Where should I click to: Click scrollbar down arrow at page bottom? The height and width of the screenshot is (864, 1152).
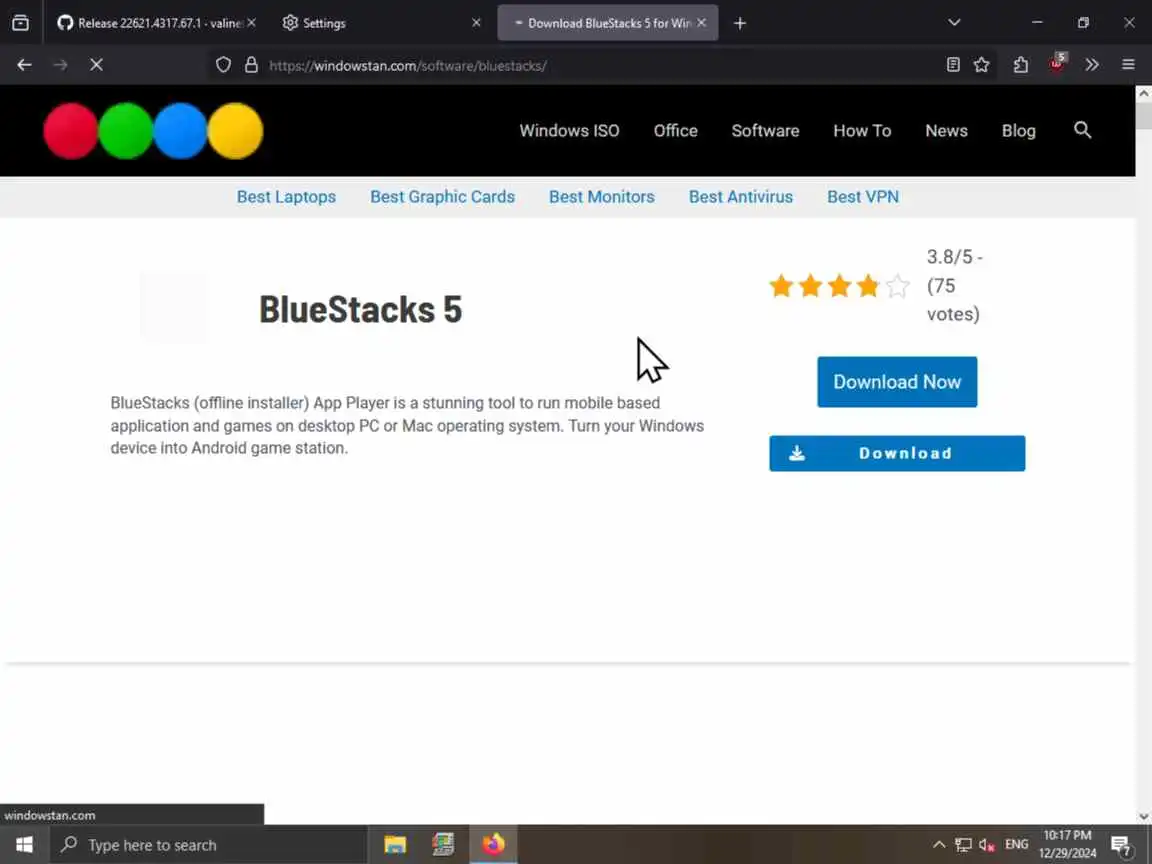(x=1144, y=816)
